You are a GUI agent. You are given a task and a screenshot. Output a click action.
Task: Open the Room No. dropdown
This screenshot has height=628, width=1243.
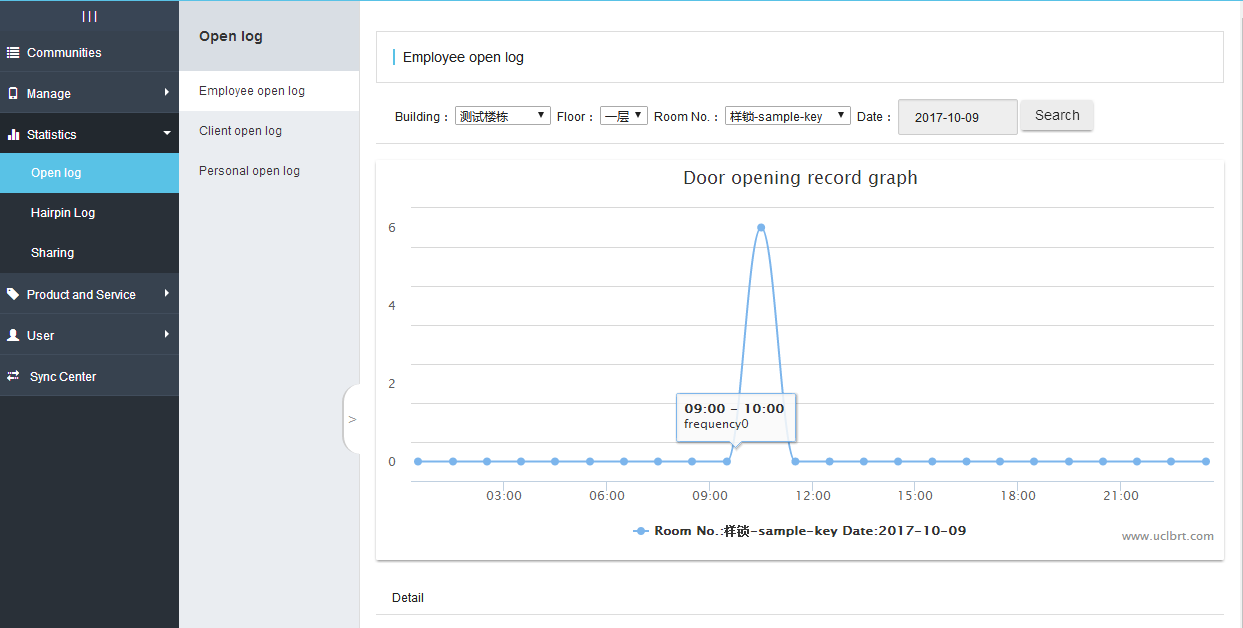click(787, 116)
